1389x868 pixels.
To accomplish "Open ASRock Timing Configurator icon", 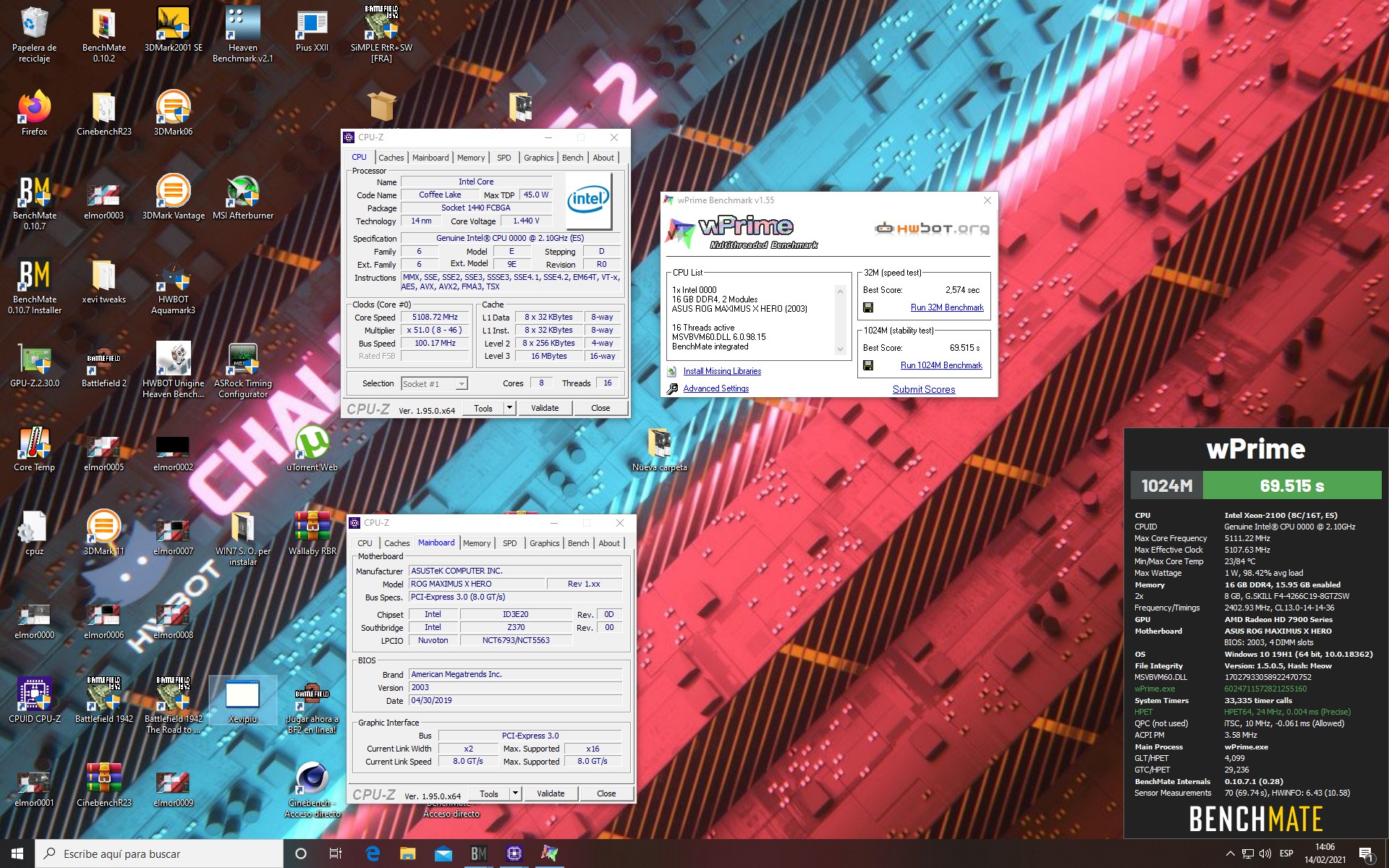I will (242, 370).
